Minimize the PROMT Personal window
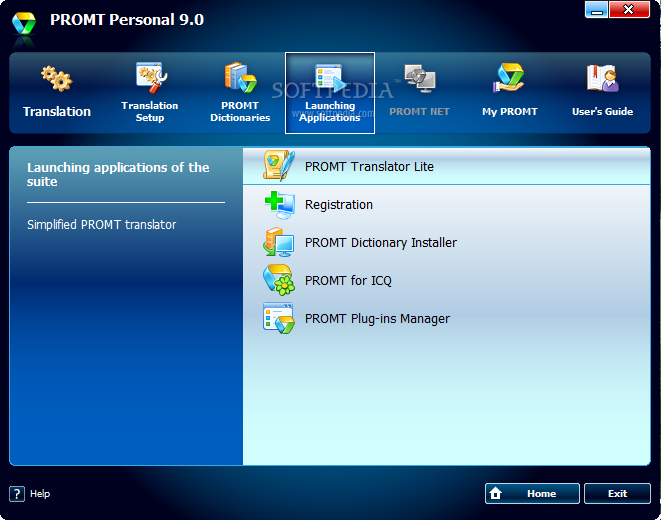The height and width of the screenshot is (520, 661). pos(597,9)
